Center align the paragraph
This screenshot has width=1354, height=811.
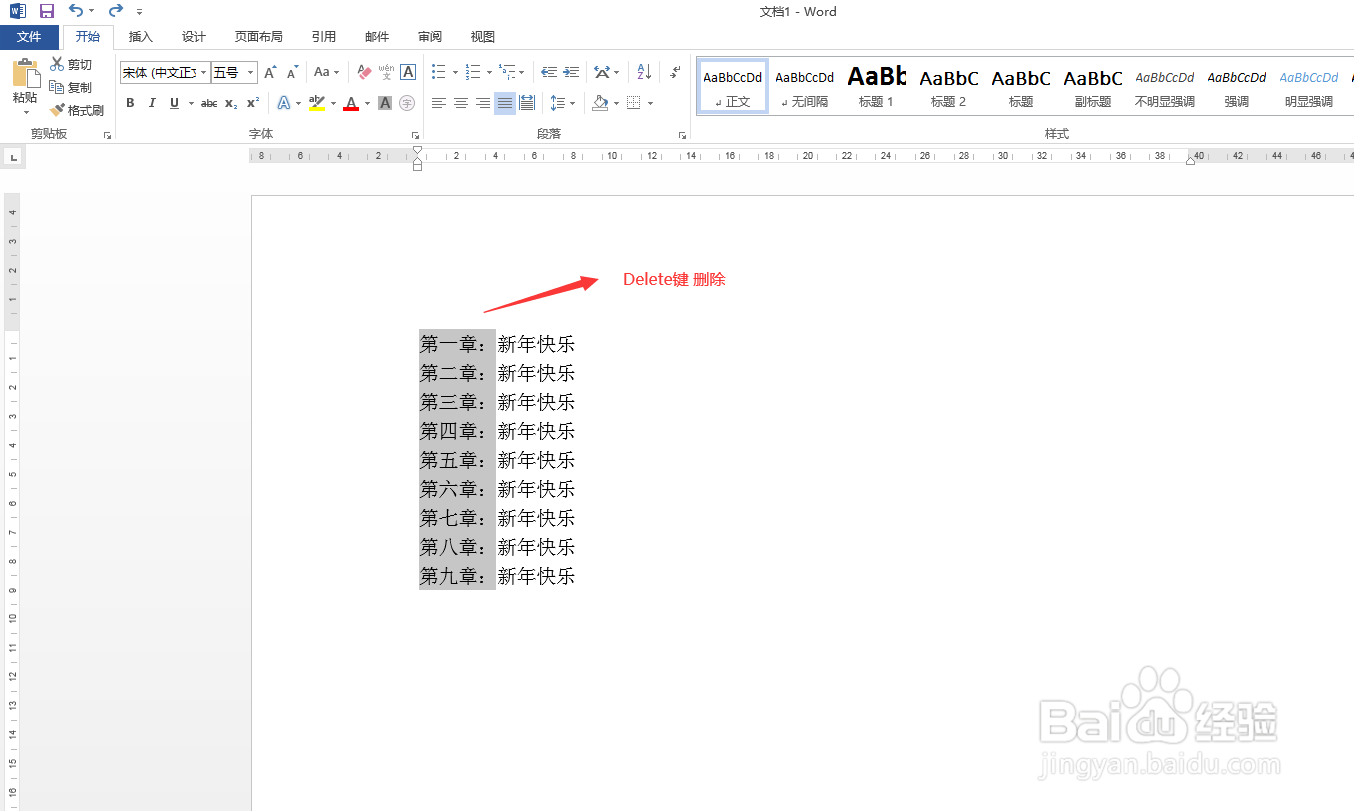pyautogui.click(x=461, y=103)
